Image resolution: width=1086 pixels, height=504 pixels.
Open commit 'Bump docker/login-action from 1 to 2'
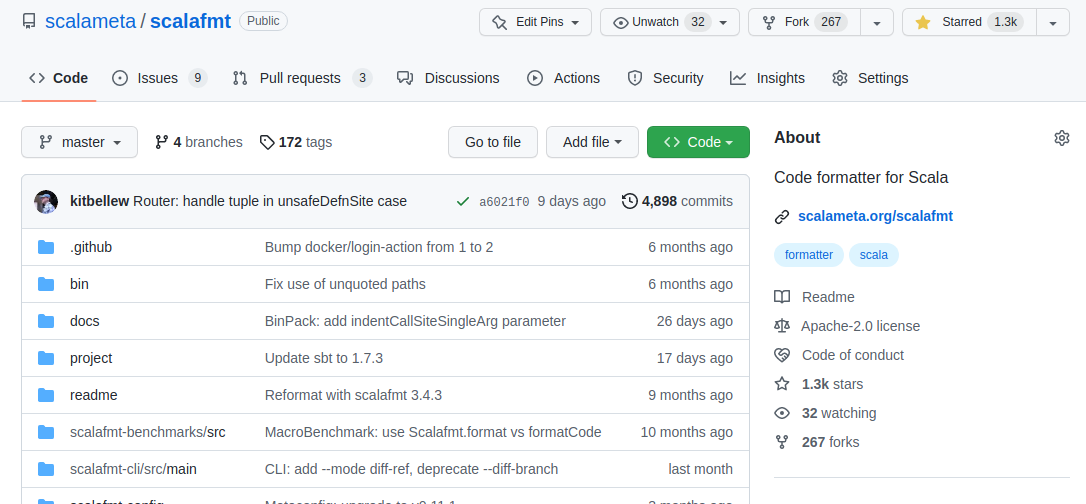pyautogui.click(x=379, y=247)
